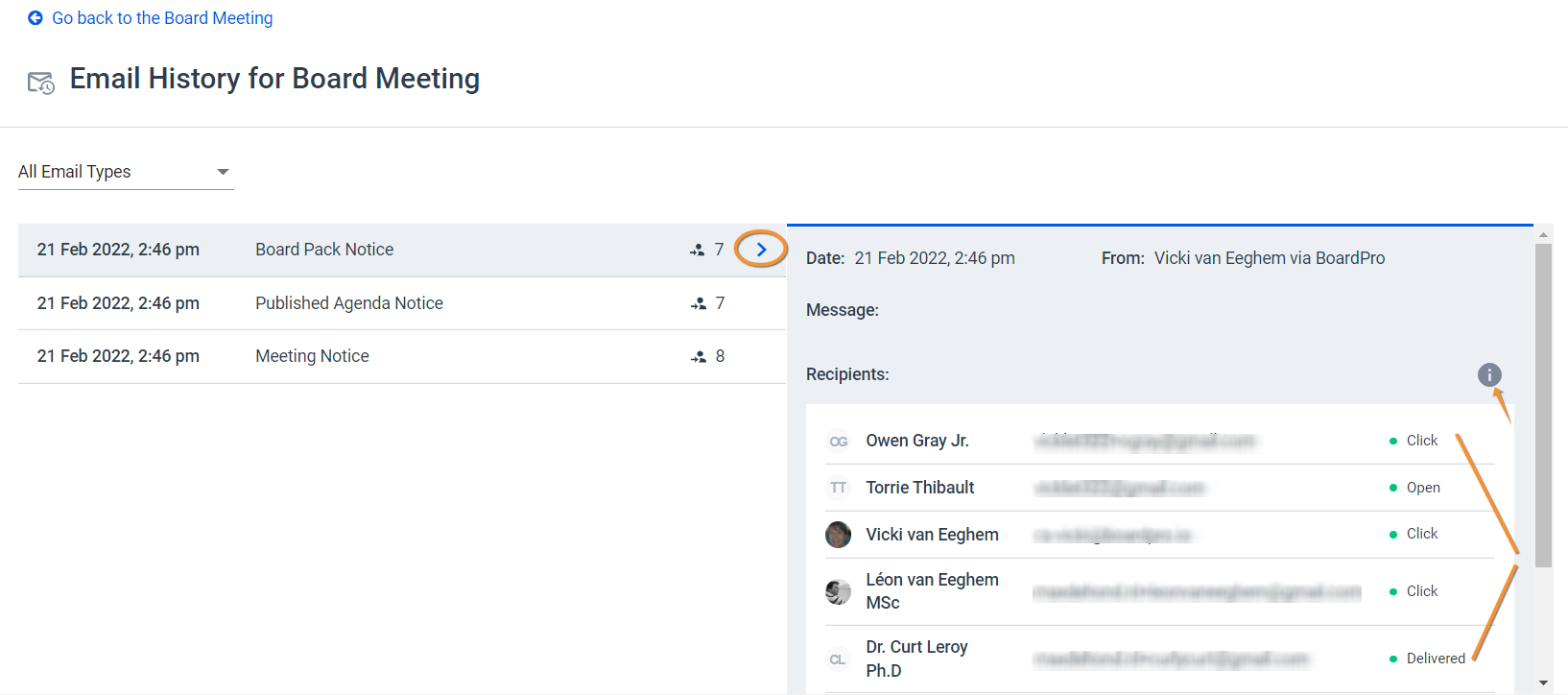
Task: Click the back arrow icon beside Board Meeting link
Action: click(x=36, y=18)
